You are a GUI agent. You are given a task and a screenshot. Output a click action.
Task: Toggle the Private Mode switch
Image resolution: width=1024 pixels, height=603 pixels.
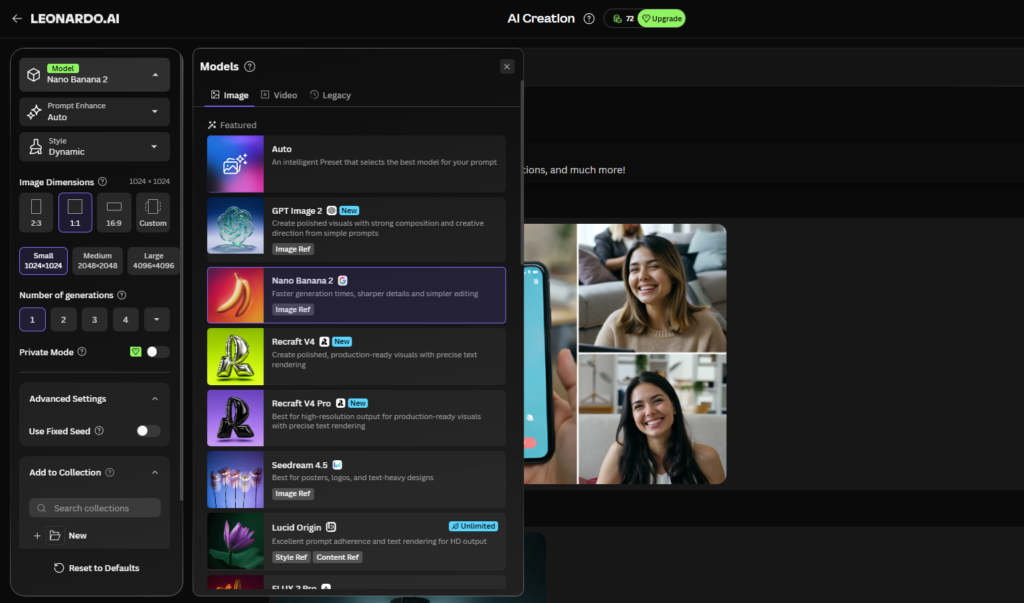pyautogui.click(x=157, y=351)
